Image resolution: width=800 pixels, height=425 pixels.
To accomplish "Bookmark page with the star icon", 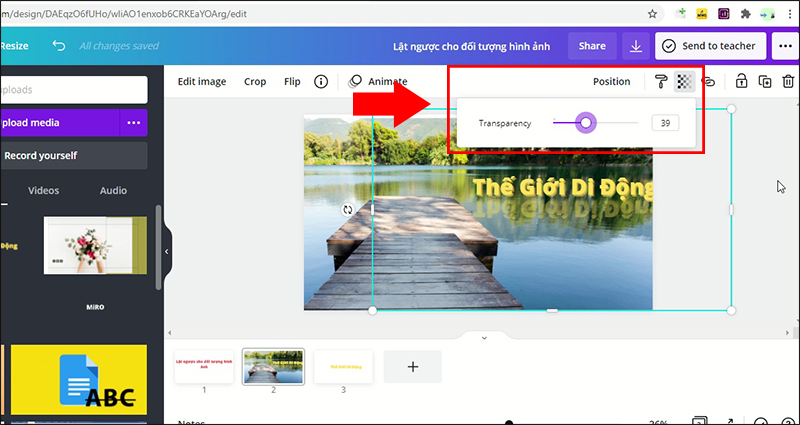I will tap(653, 14).
